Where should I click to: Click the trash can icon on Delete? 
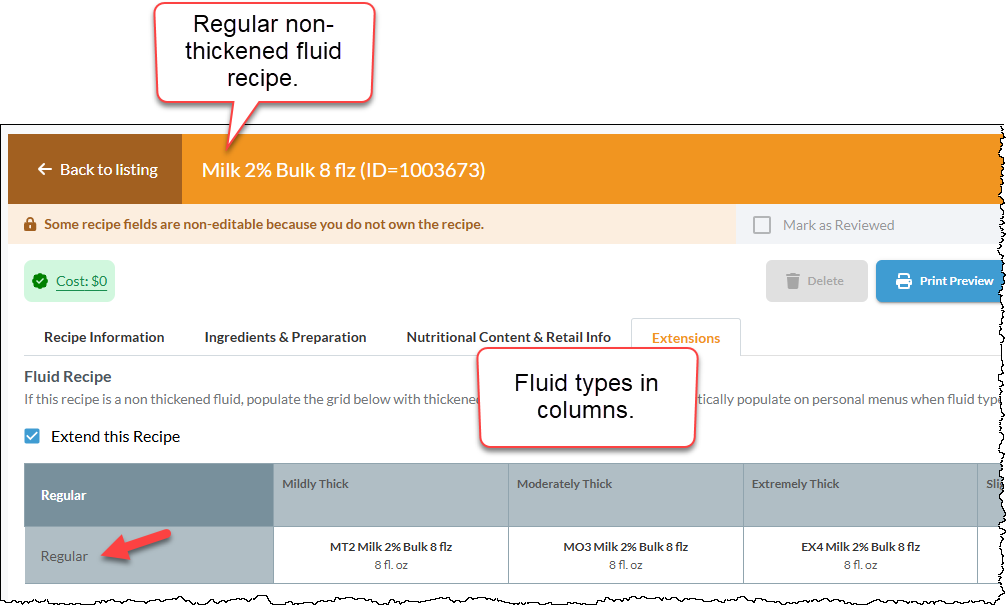click(793, 281)
